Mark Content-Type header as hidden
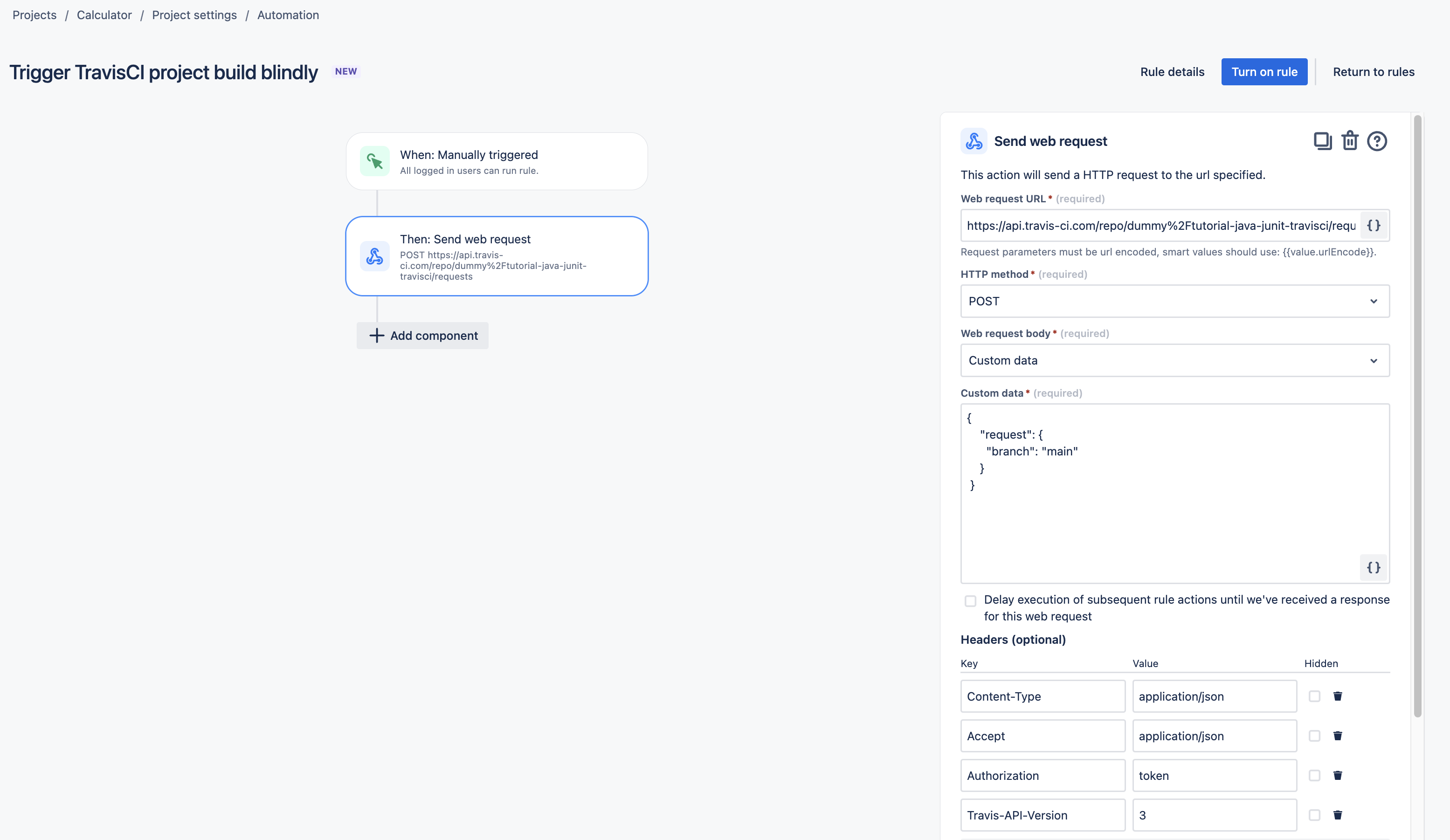 pyautogui.click(x=1315, y=696)
